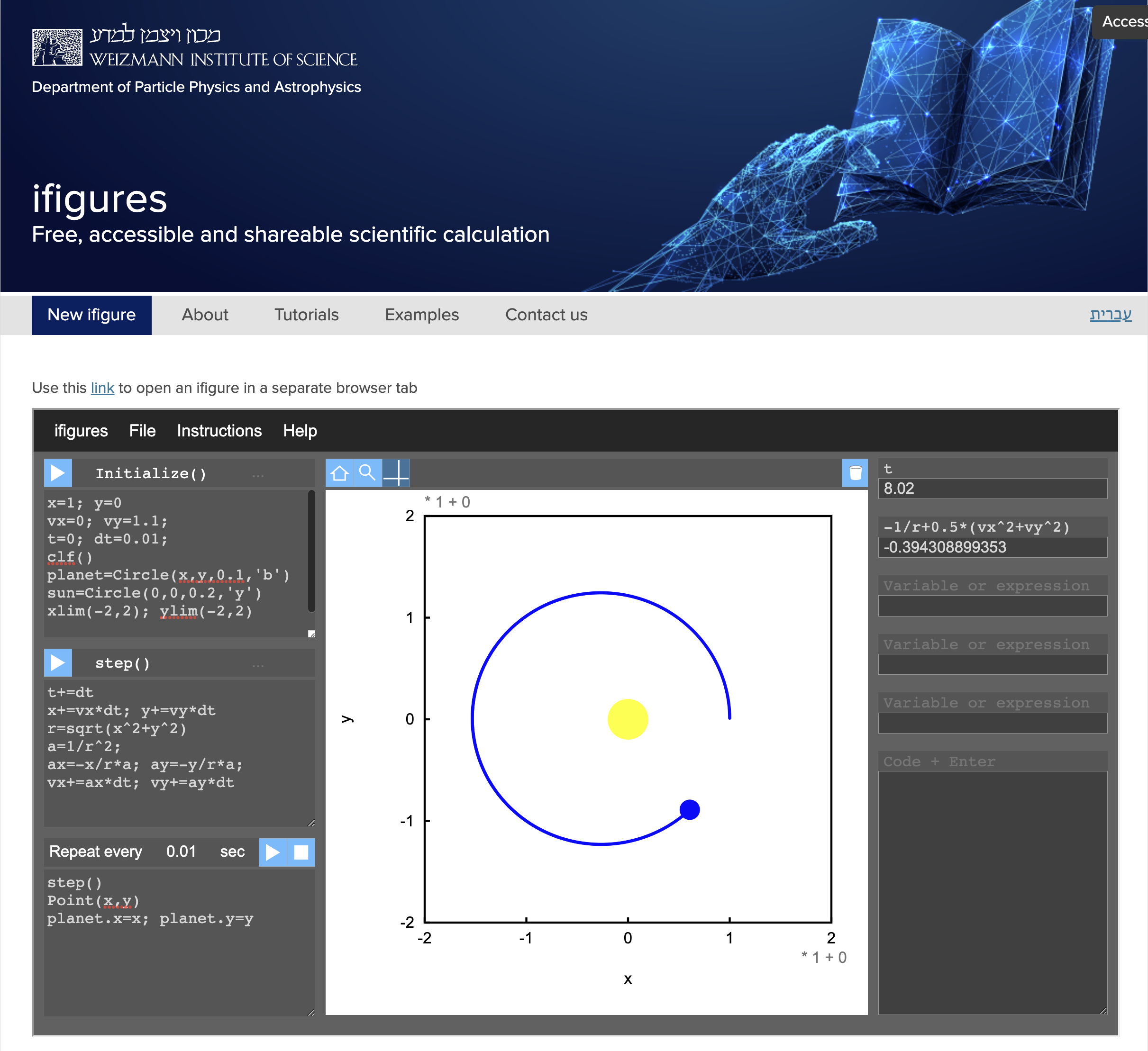Click the home reset-view icon

[x=339, y=473]
